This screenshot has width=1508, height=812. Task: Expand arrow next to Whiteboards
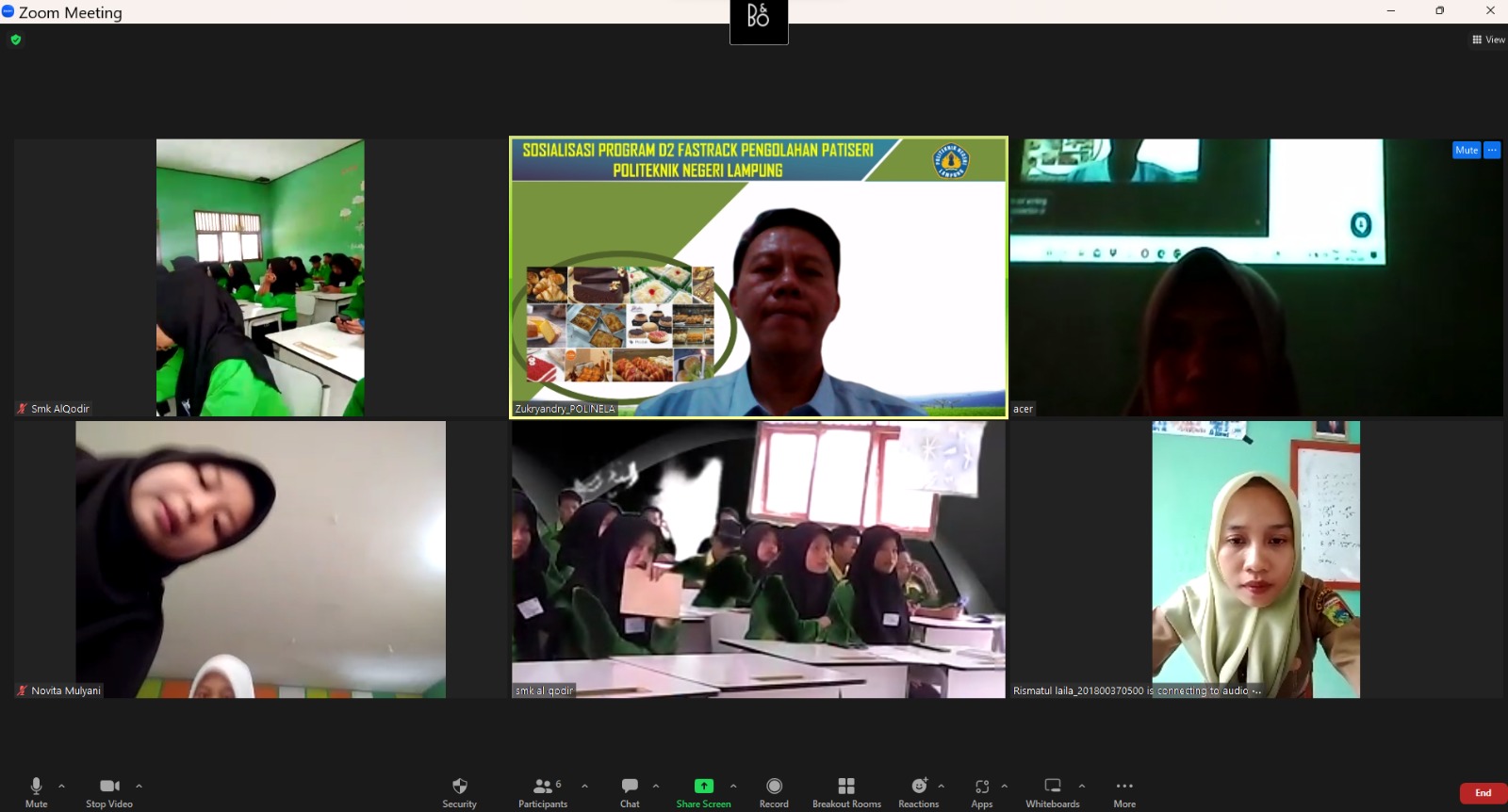(1082, 786)
